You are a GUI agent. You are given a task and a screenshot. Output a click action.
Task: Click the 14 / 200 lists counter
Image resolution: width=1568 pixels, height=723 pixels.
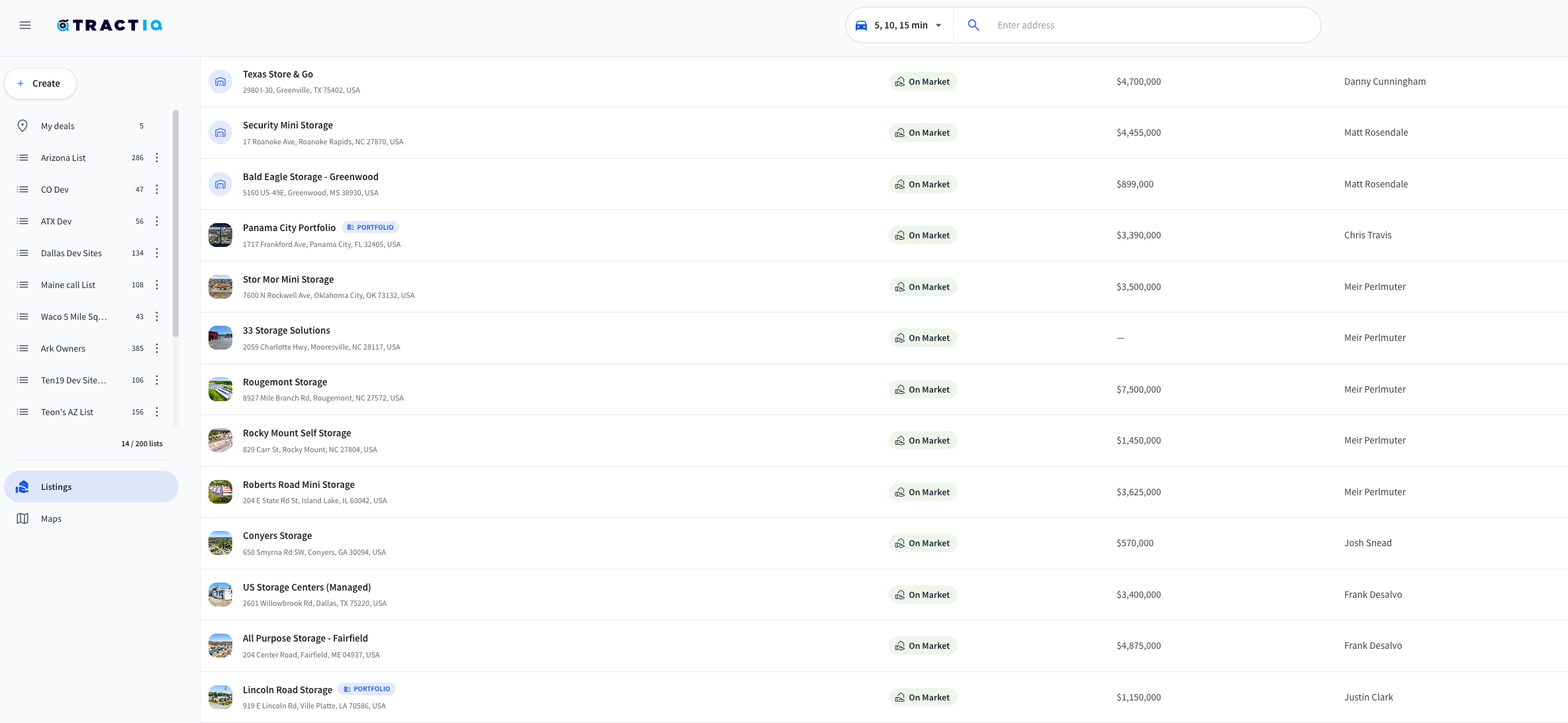click(142, 444)
